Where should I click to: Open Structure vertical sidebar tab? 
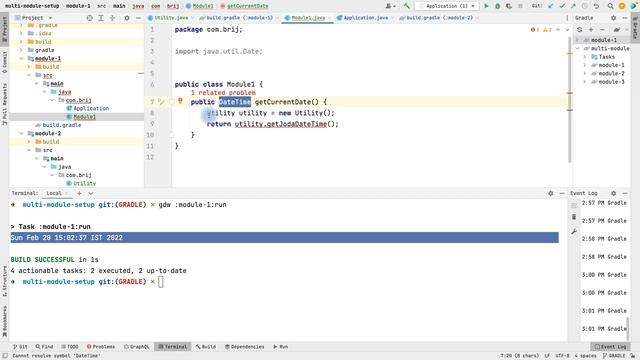4,280
